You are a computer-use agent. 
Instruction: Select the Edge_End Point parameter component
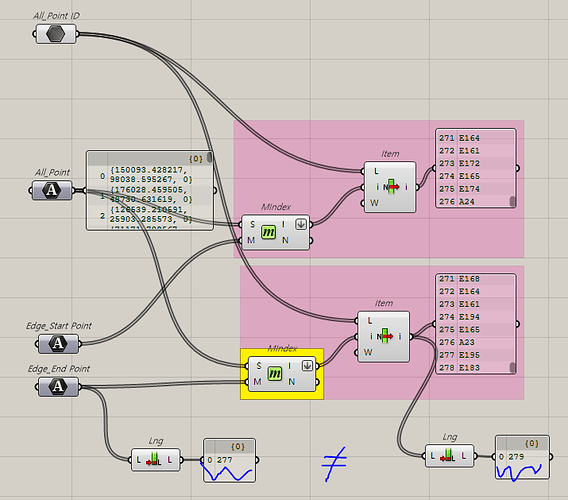[58, 387]
